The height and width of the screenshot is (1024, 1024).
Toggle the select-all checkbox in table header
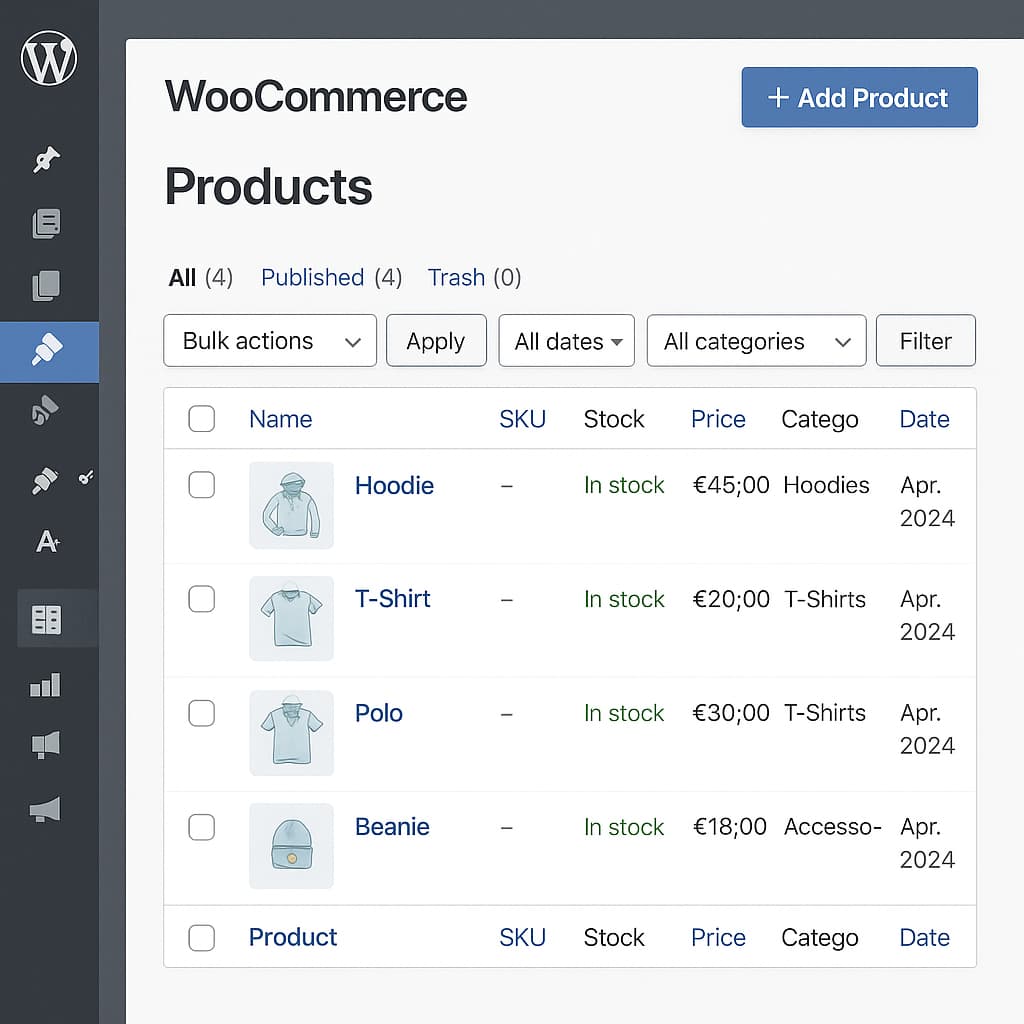[x=202, y=419]
